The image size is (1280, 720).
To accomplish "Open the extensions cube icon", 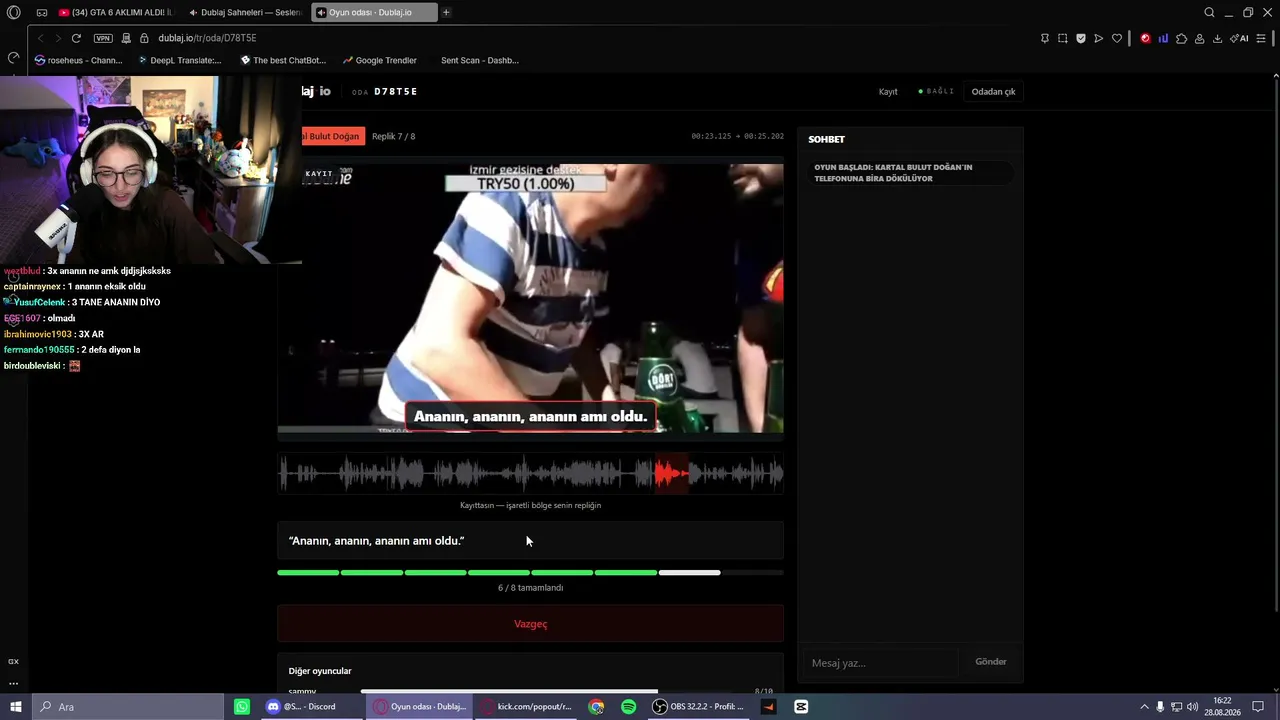I will (1182, 38).
